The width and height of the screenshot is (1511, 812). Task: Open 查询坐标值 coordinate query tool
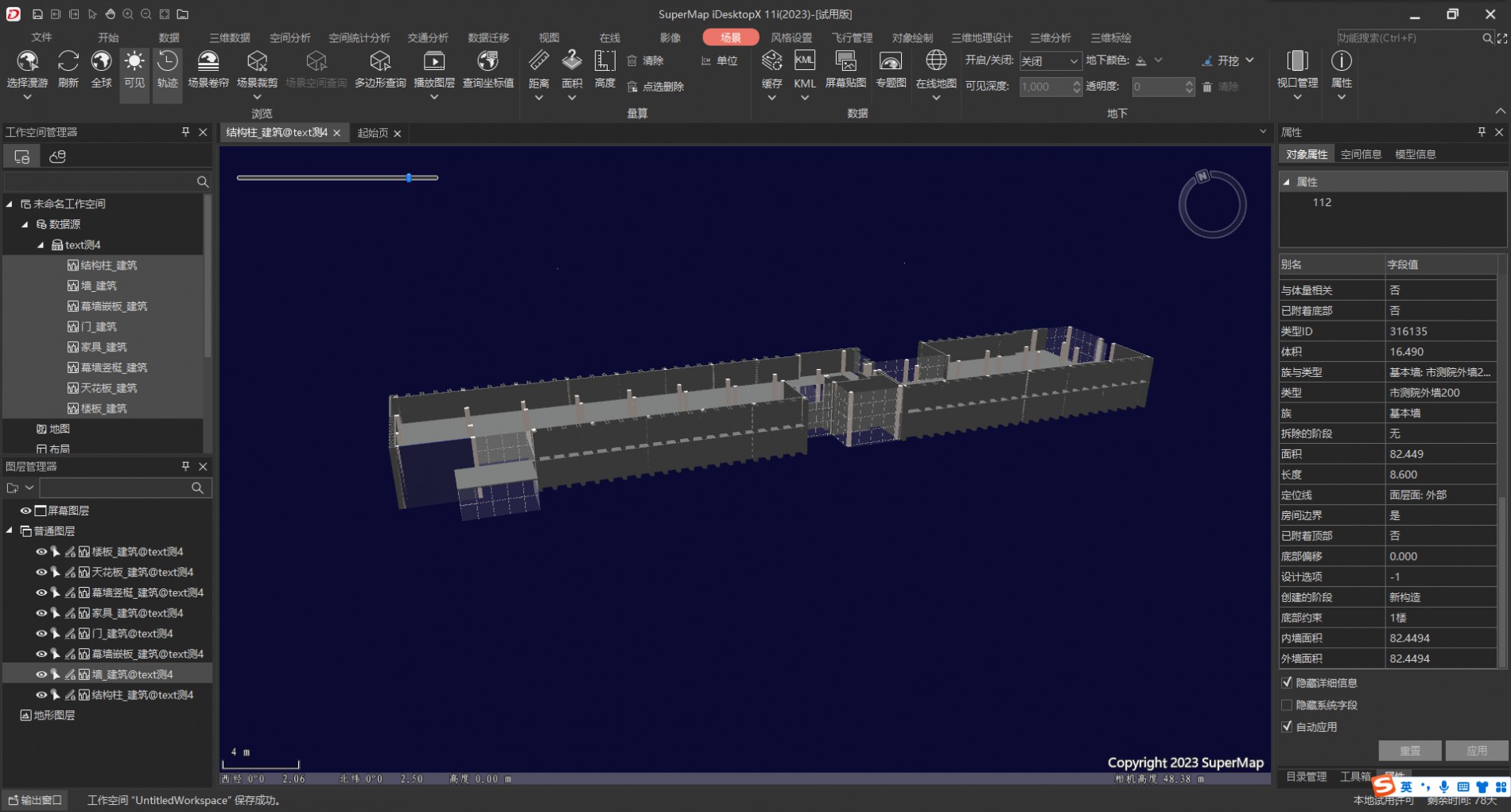[487, 68]
